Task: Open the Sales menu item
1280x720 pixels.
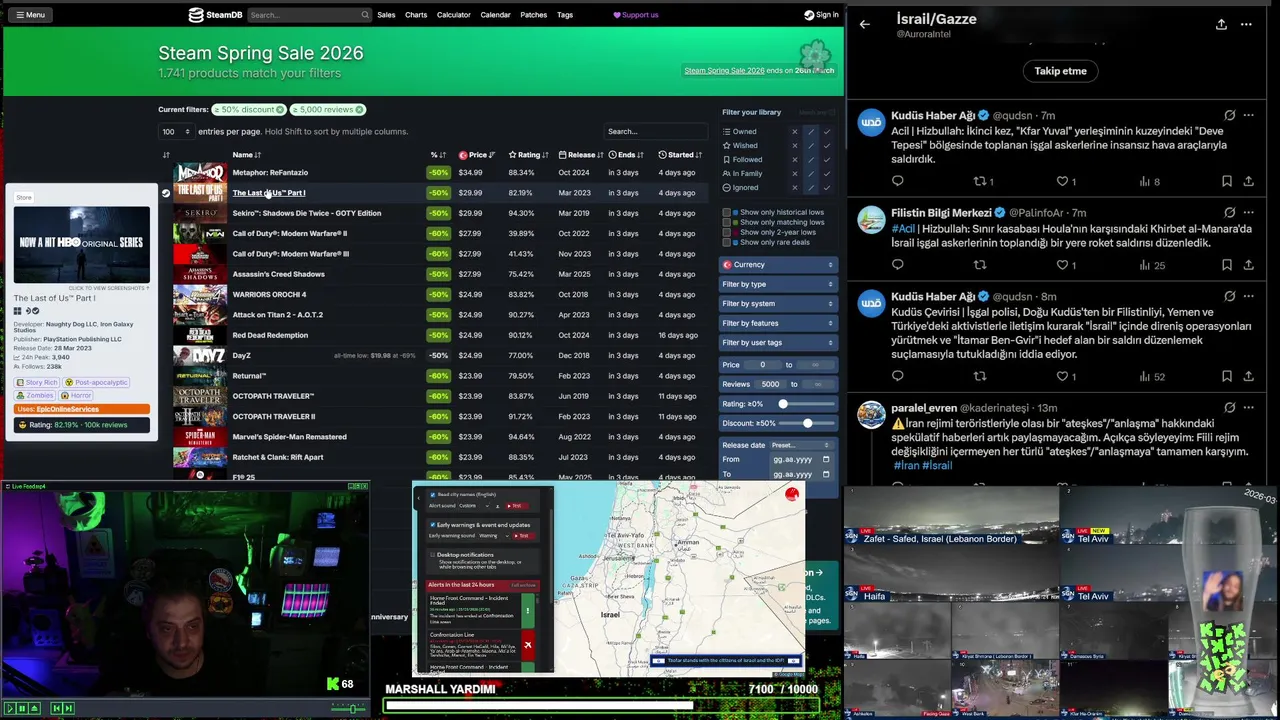Action: 386,15
